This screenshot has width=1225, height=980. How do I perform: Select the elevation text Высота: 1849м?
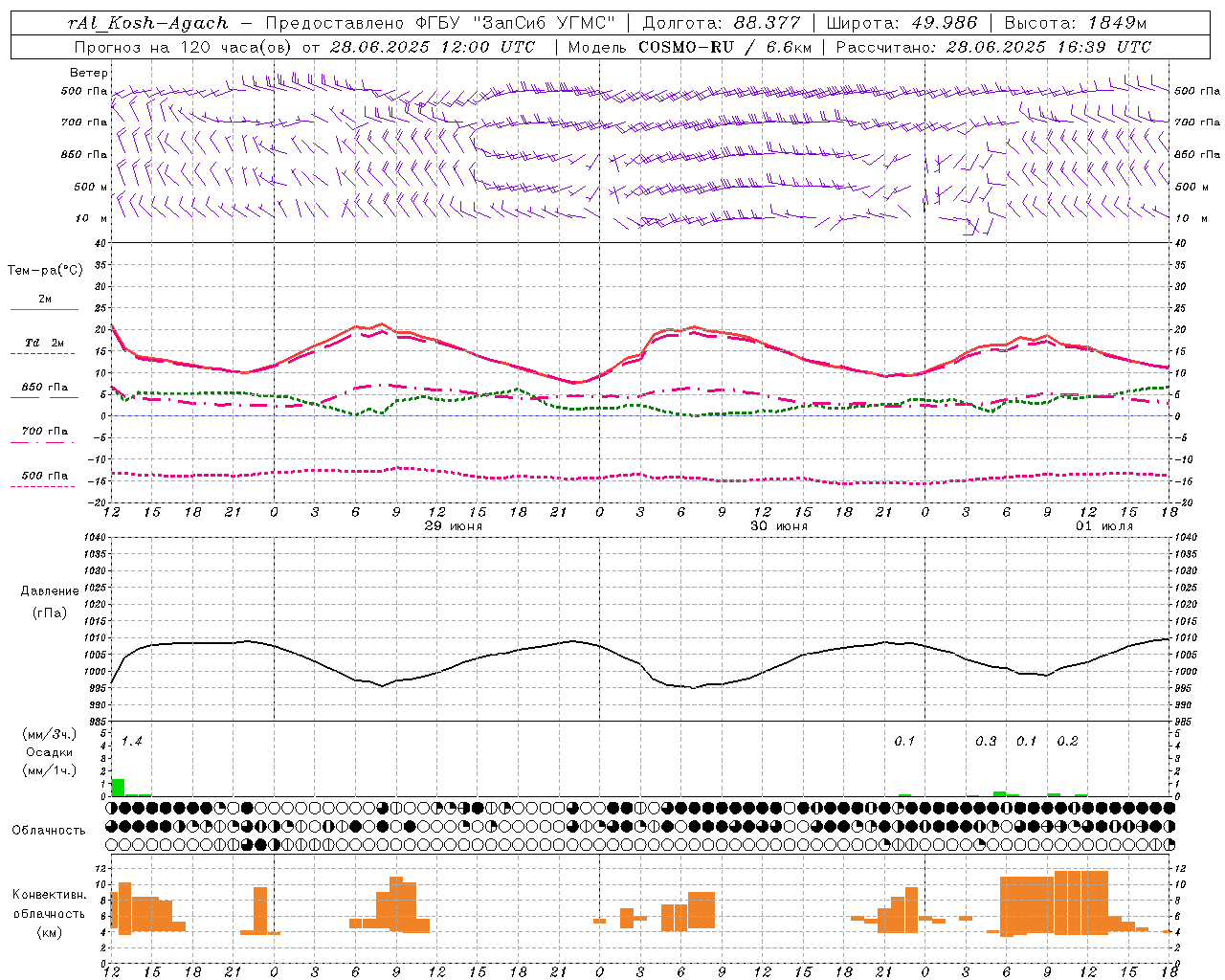pyautogui.click(x=1076, y=23)
